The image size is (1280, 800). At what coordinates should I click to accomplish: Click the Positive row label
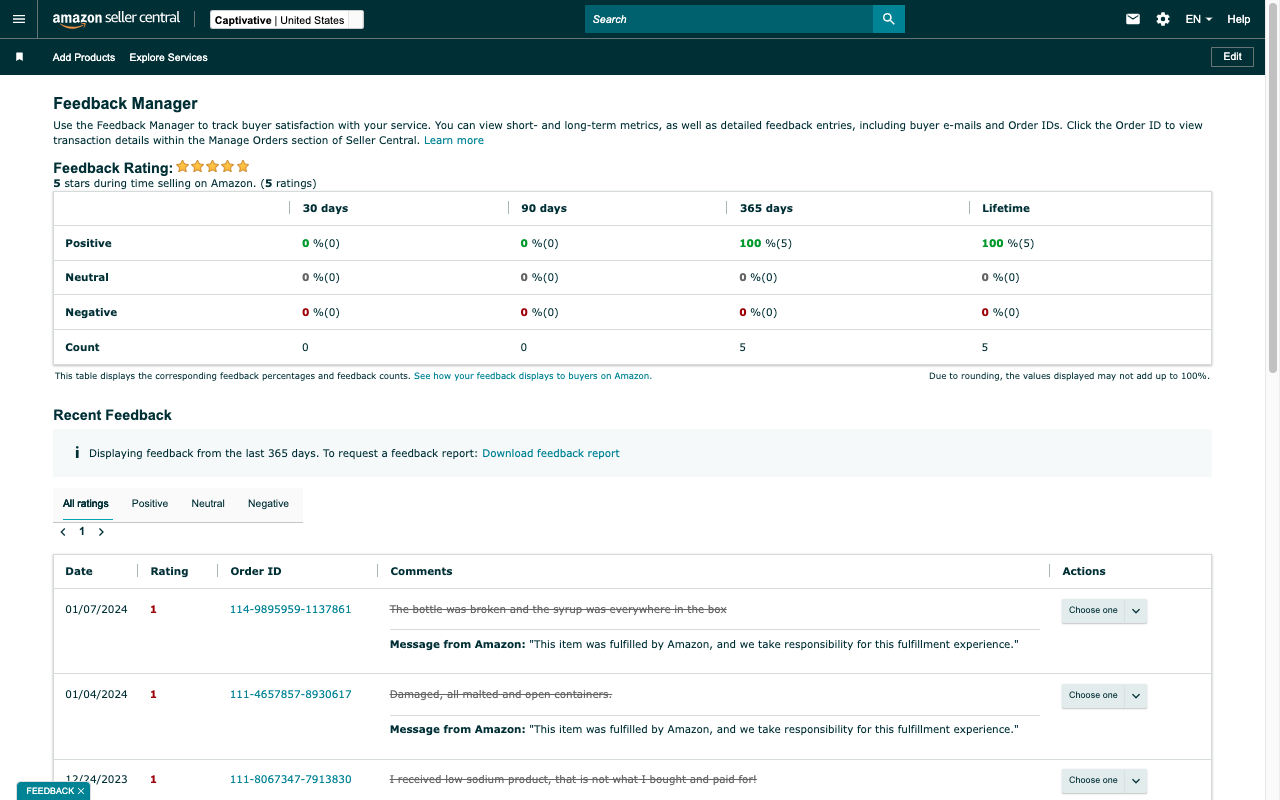point(88,243)
